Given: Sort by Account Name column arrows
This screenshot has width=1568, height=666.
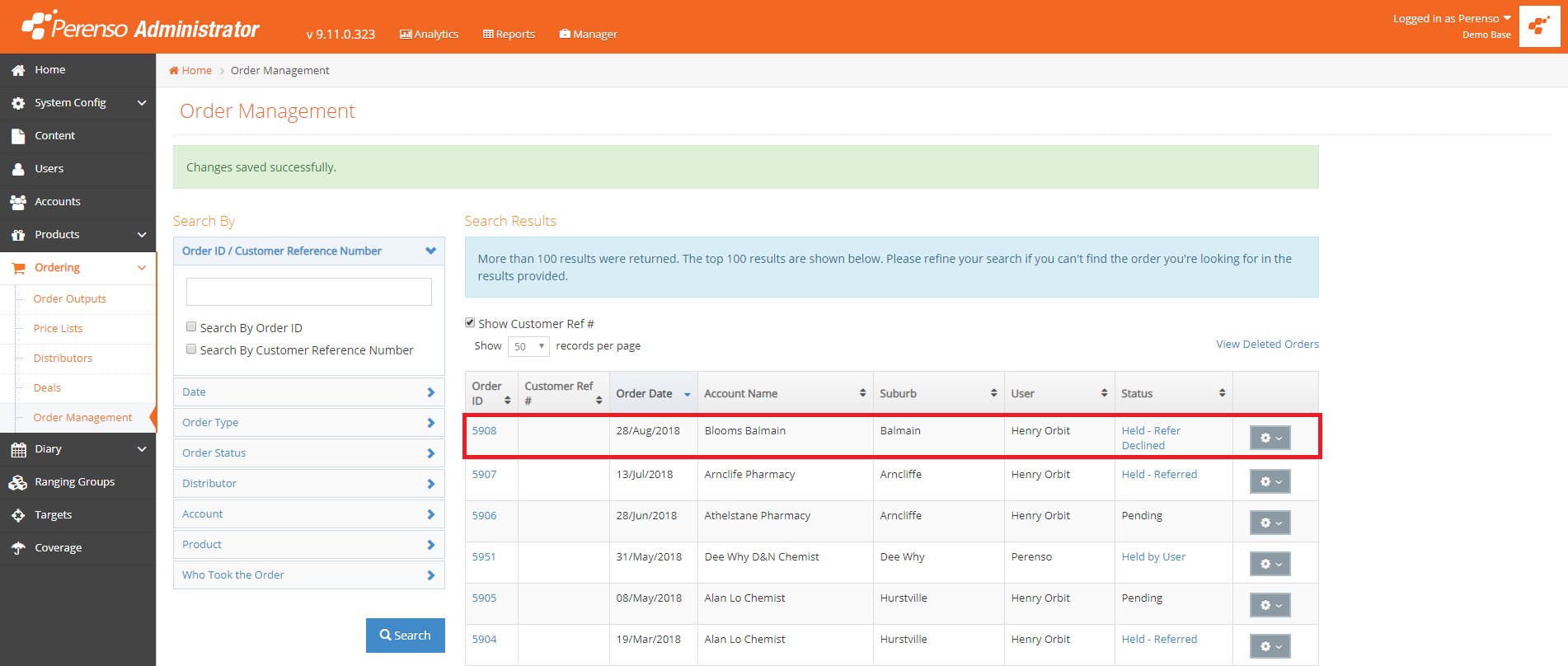Looking at the screenshot, I should (x=862, y=393).
